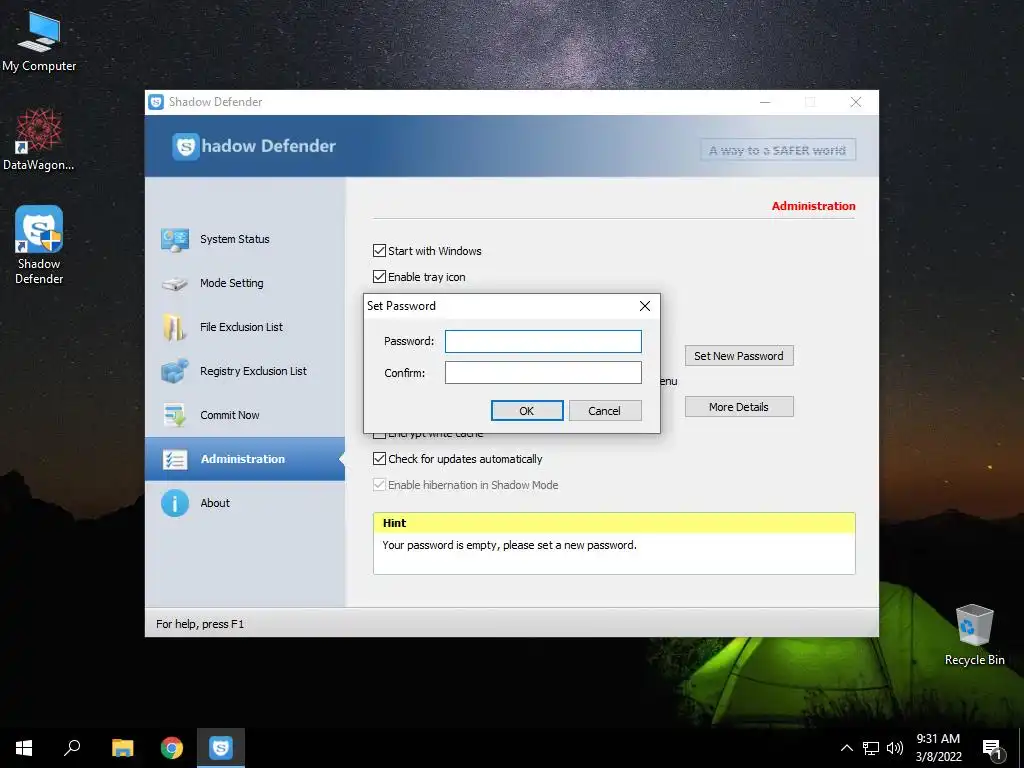Viewport: 1024px width, 768px height.
Task: Click the Set New Password button
Action: (739, 356)
